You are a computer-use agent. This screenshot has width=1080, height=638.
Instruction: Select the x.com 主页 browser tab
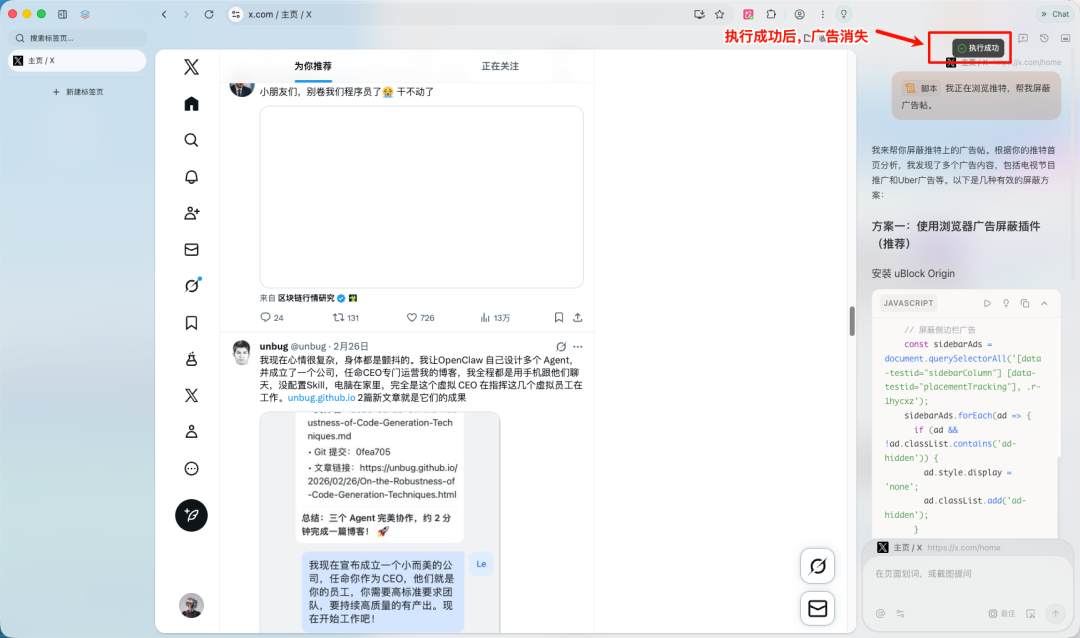280,15
